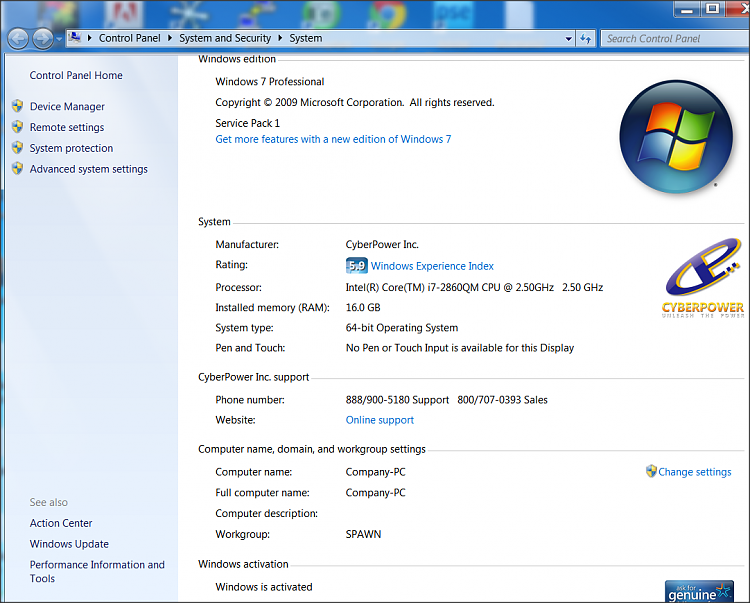
Task: Click the Windows is activated text
Action: [264, 587]
